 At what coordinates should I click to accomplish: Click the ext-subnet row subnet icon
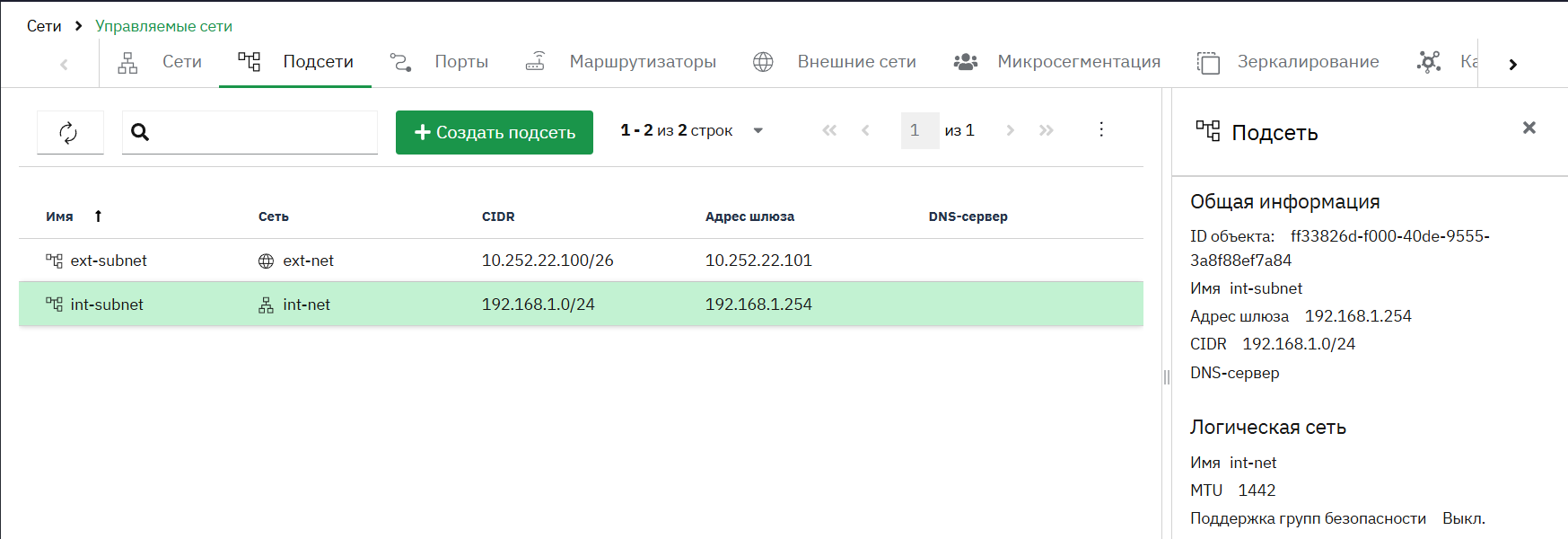pos(54,261)
